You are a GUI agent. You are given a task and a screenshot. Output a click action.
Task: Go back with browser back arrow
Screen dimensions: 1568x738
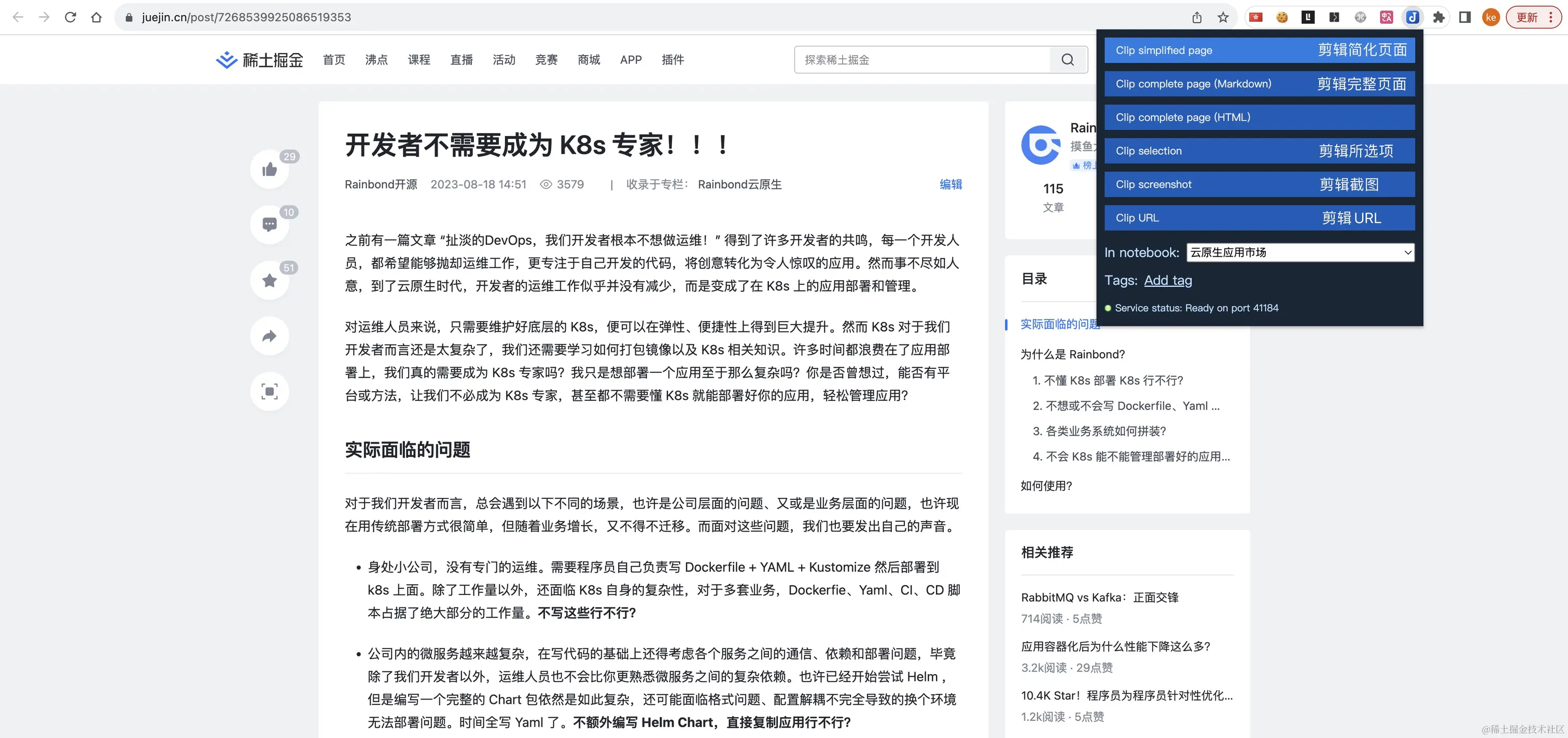[x=18, y=17]
